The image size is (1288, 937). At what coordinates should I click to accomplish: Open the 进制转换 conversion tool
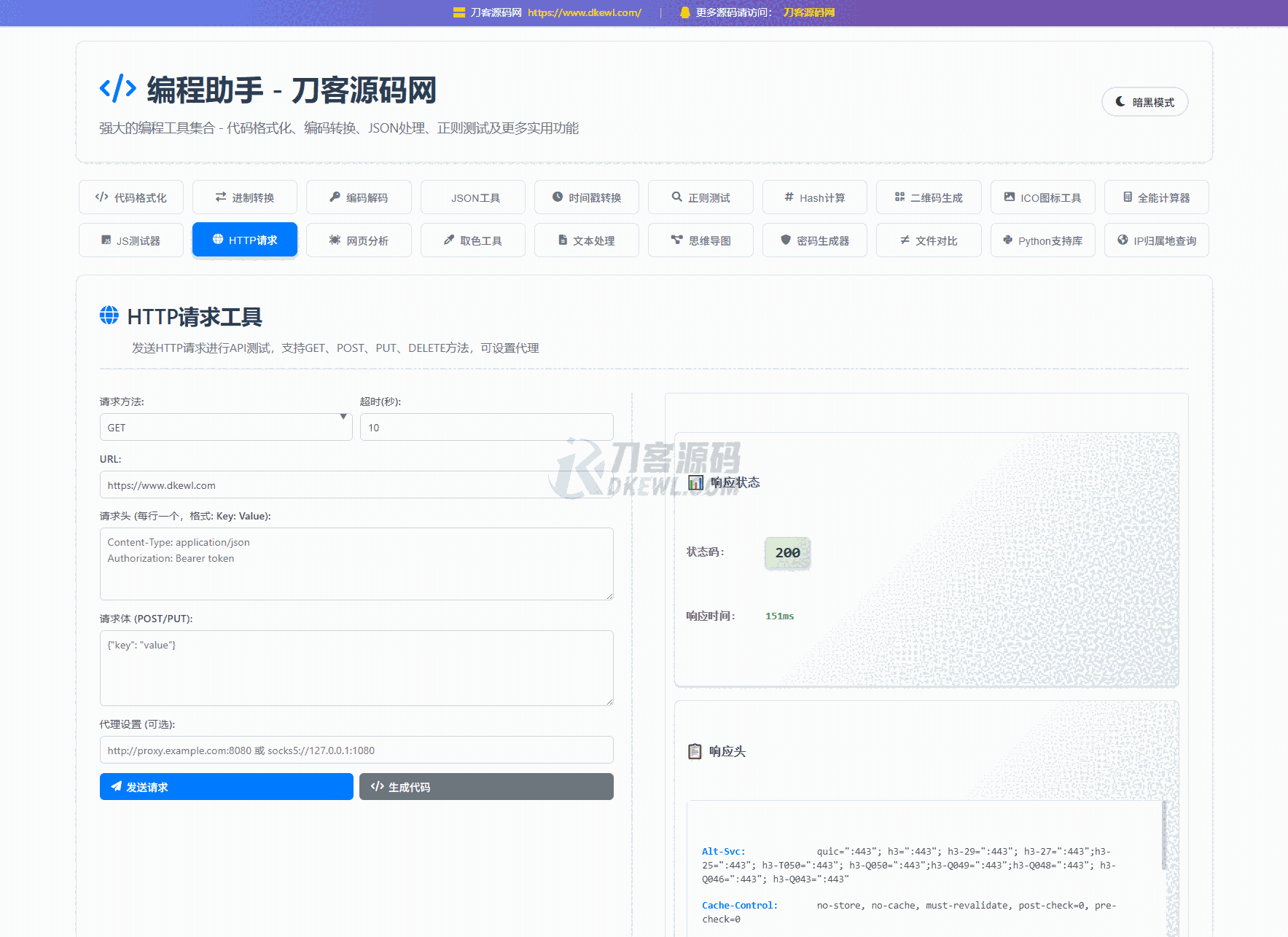click(x=245, y=197)
